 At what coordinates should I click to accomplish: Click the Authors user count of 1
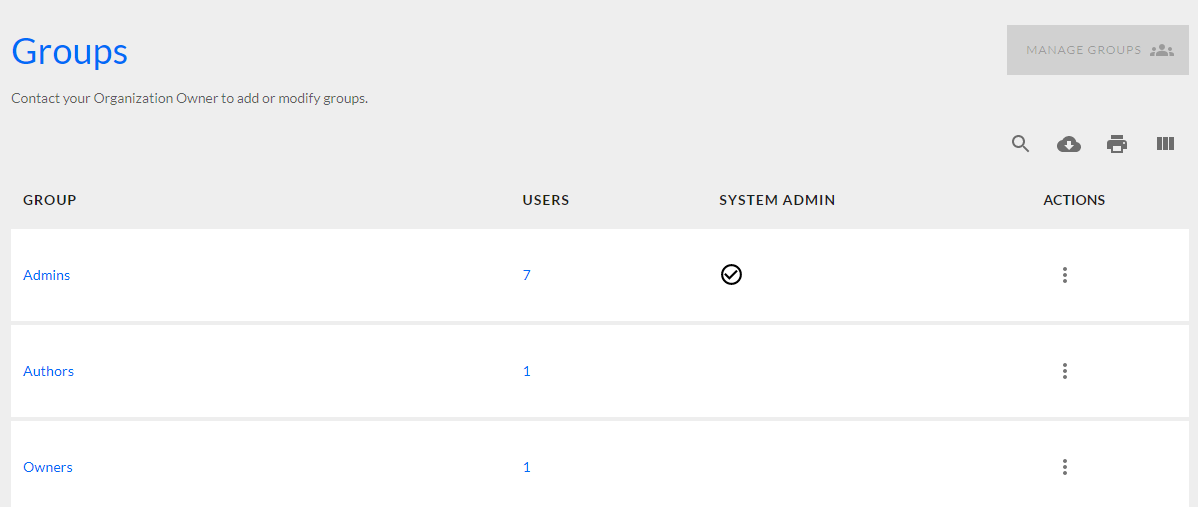click(x=526, y=371)
